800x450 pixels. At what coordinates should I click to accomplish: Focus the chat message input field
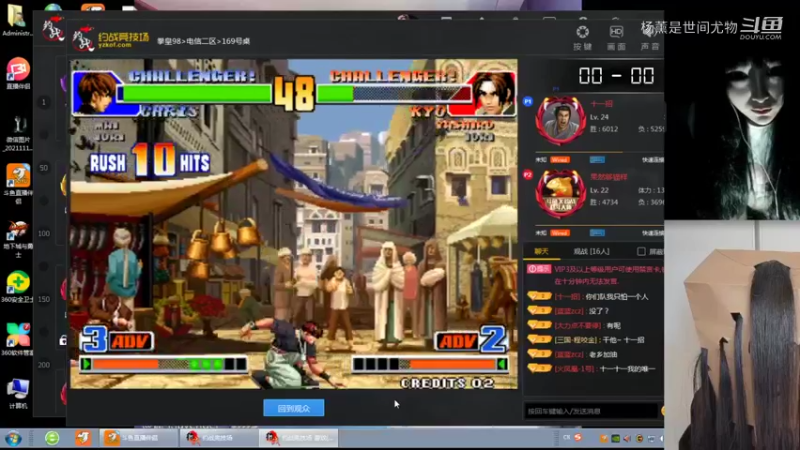[591, 411]
